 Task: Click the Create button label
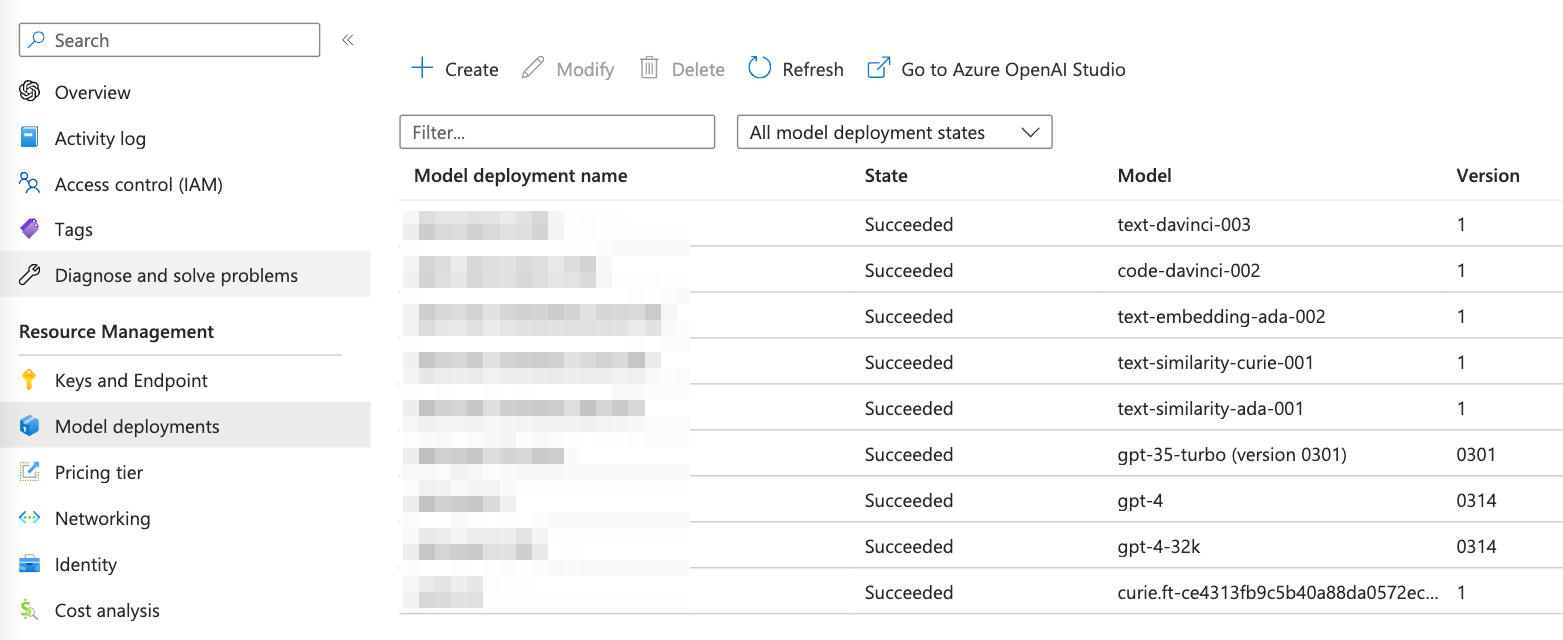point(472,69)
